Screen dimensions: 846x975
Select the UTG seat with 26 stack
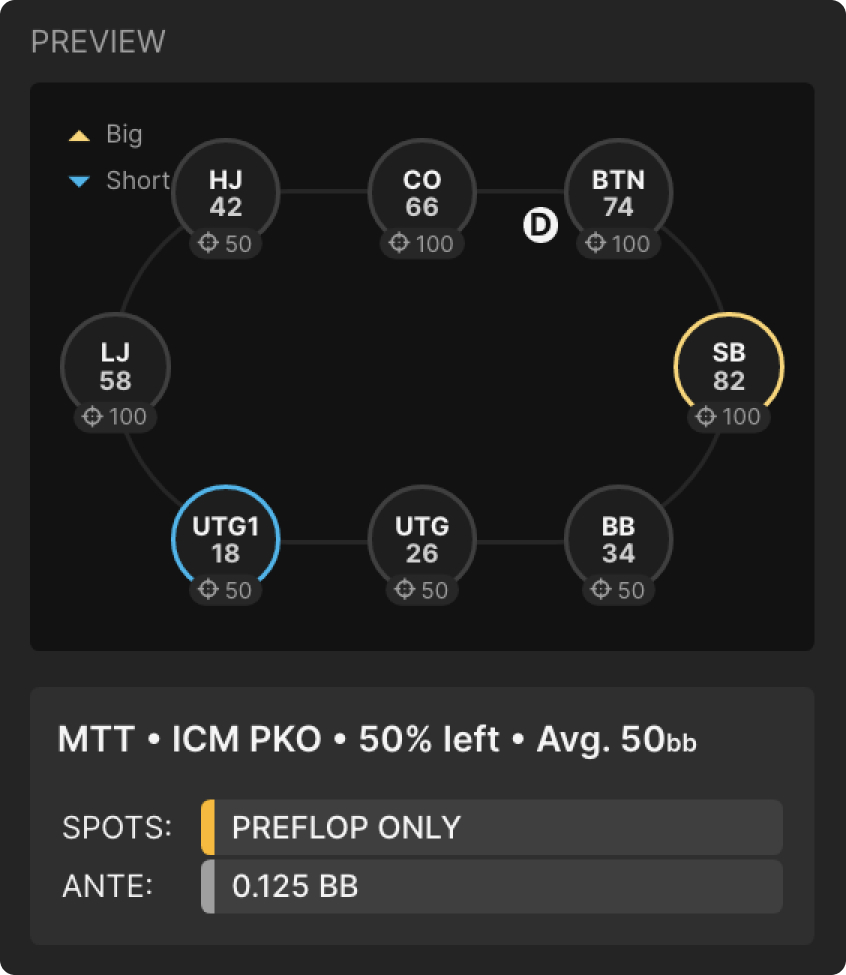422,539
